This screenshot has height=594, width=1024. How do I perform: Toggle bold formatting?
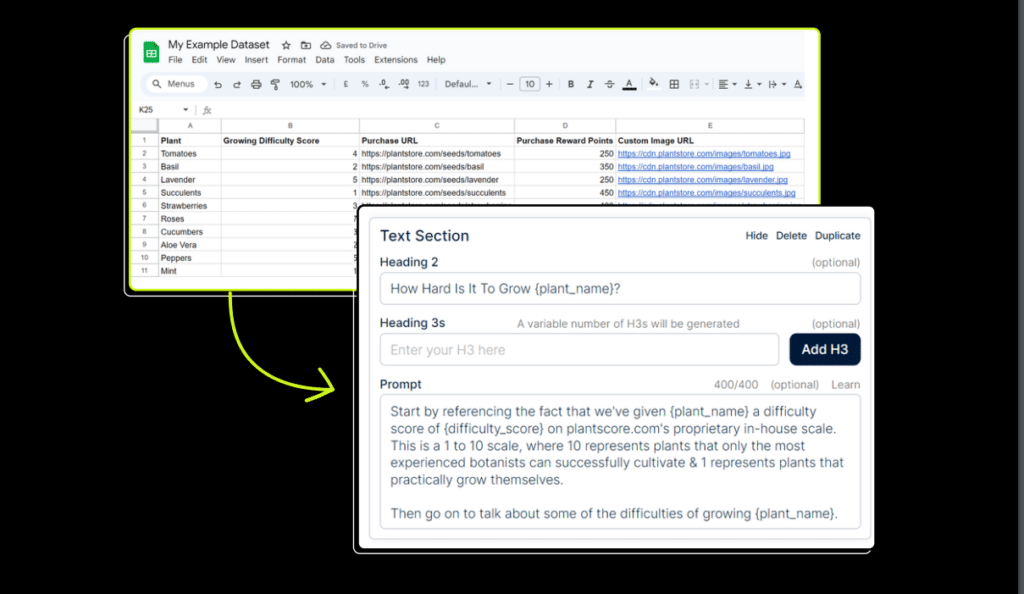click(571, 85)
